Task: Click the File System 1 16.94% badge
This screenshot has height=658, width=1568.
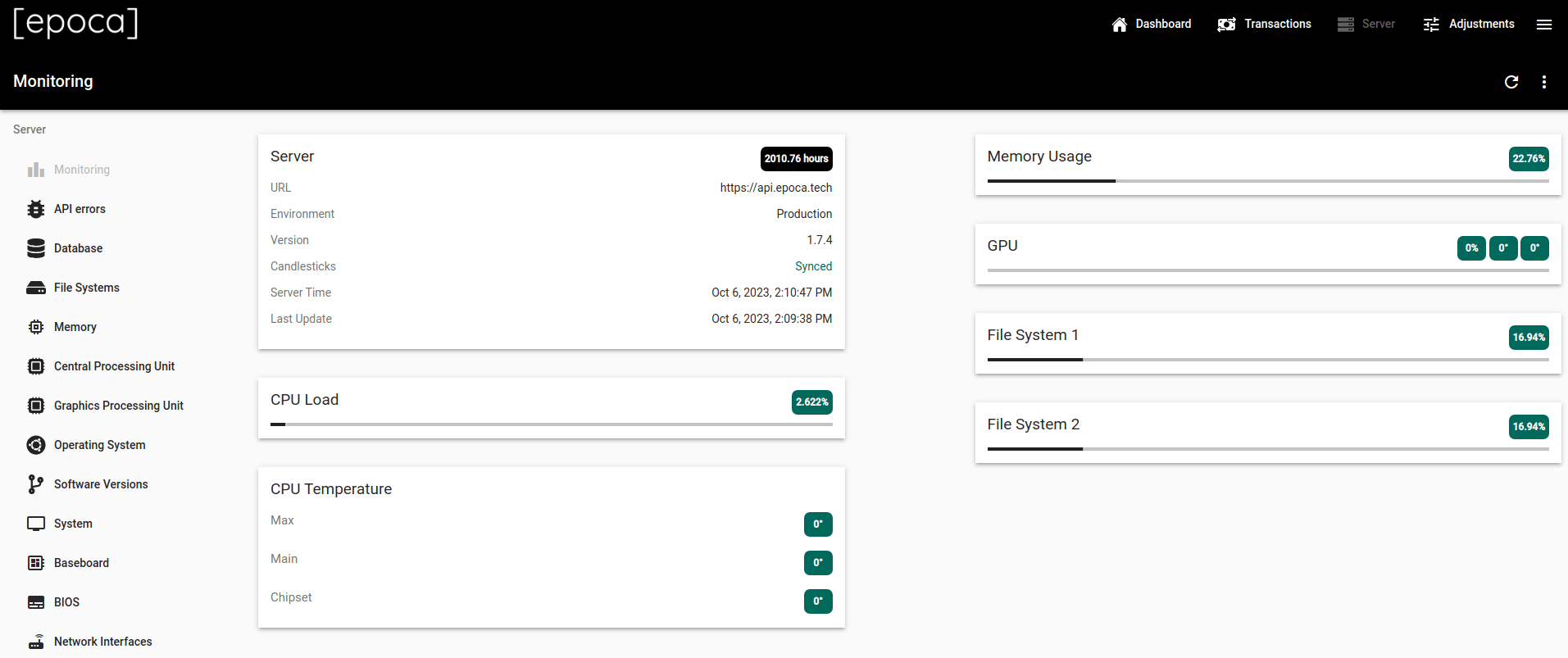Action: 1529,337
